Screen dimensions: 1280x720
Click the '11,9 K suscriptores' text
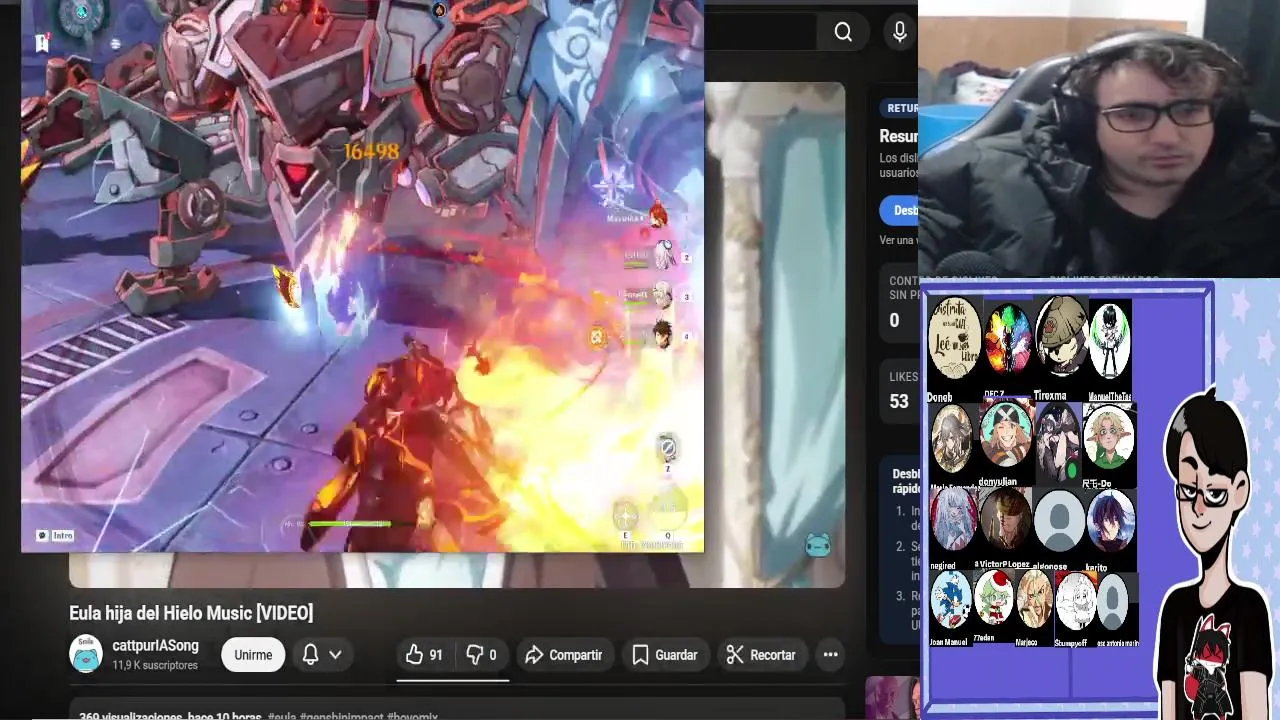pos(155,665)
